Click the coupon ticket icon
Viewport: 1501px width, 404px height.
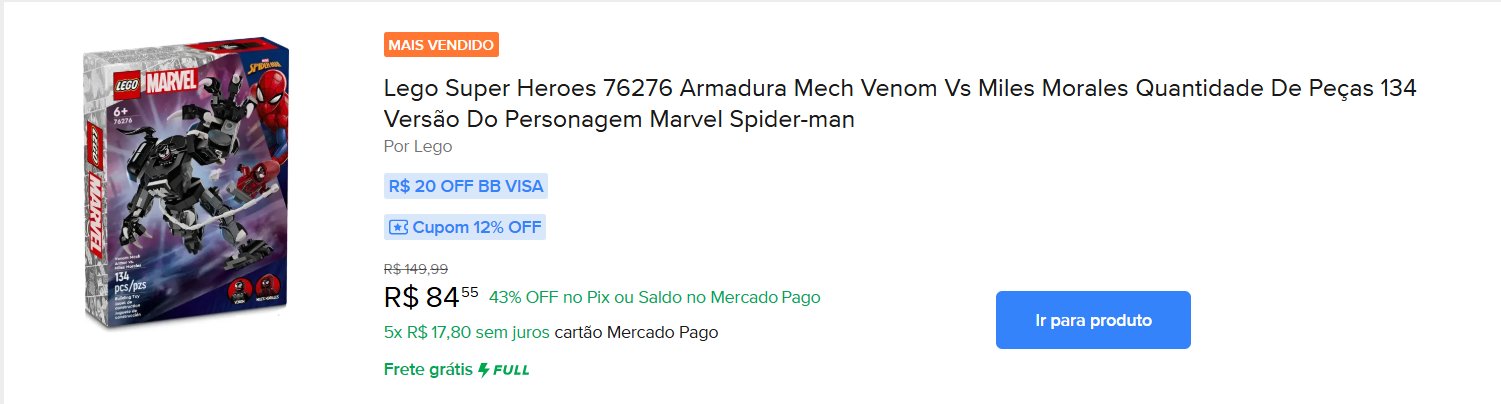click(x=398, y=227)
